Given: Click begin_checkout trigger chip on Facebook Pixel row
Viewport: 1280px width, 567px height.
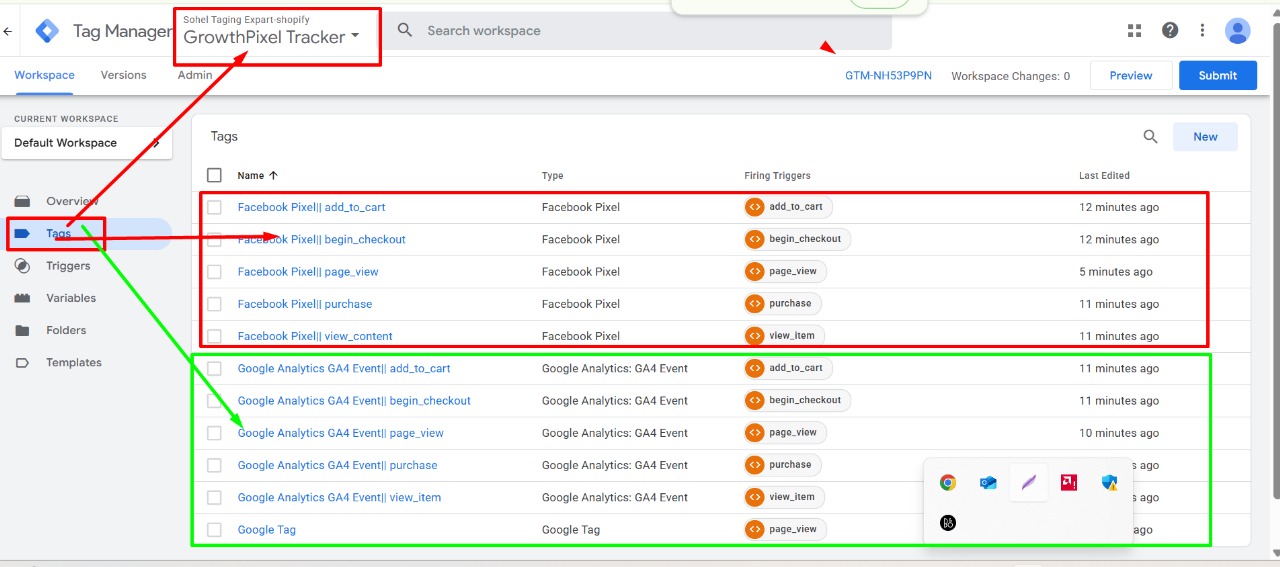Looking at the screenshot, I should pos(798,239).
